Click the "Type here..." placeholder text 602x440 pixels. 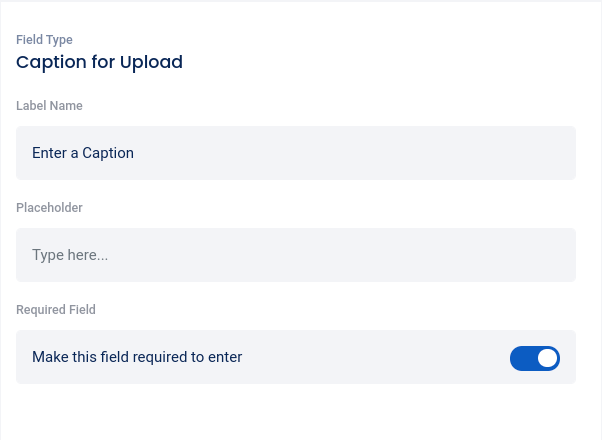click(x=70, y=255)
